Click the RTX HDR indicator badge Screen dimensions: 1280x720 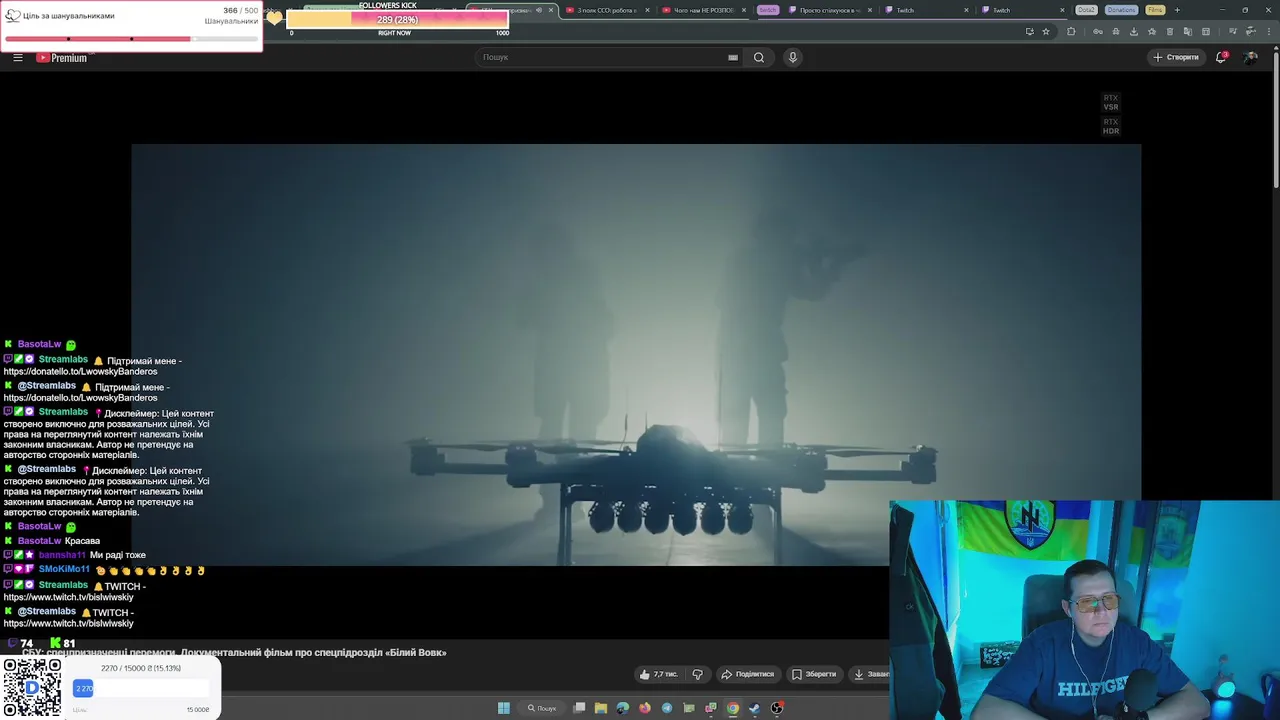click(x=1111, y=126)
